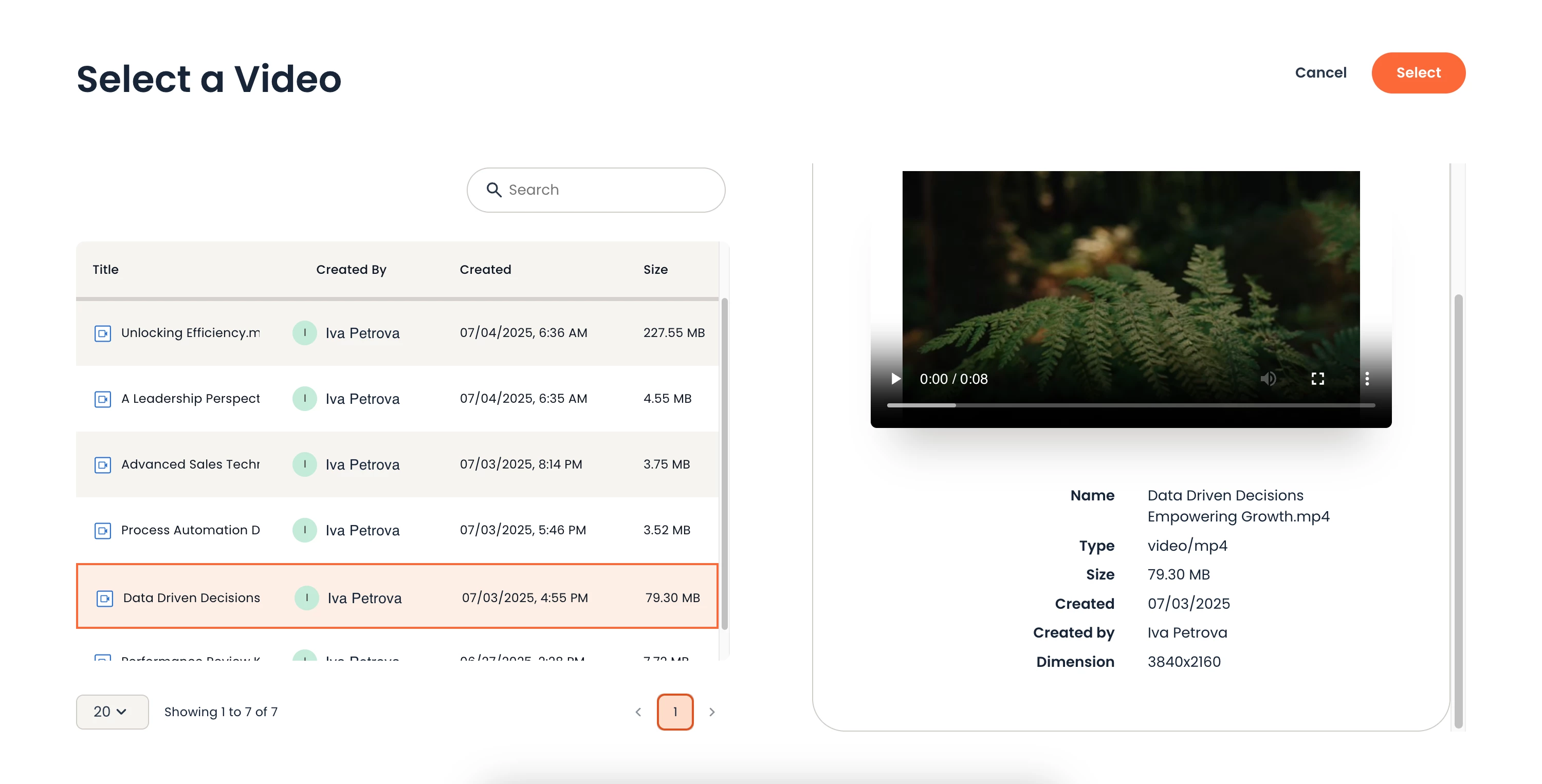Play the video preview

(x=895, y=379)
